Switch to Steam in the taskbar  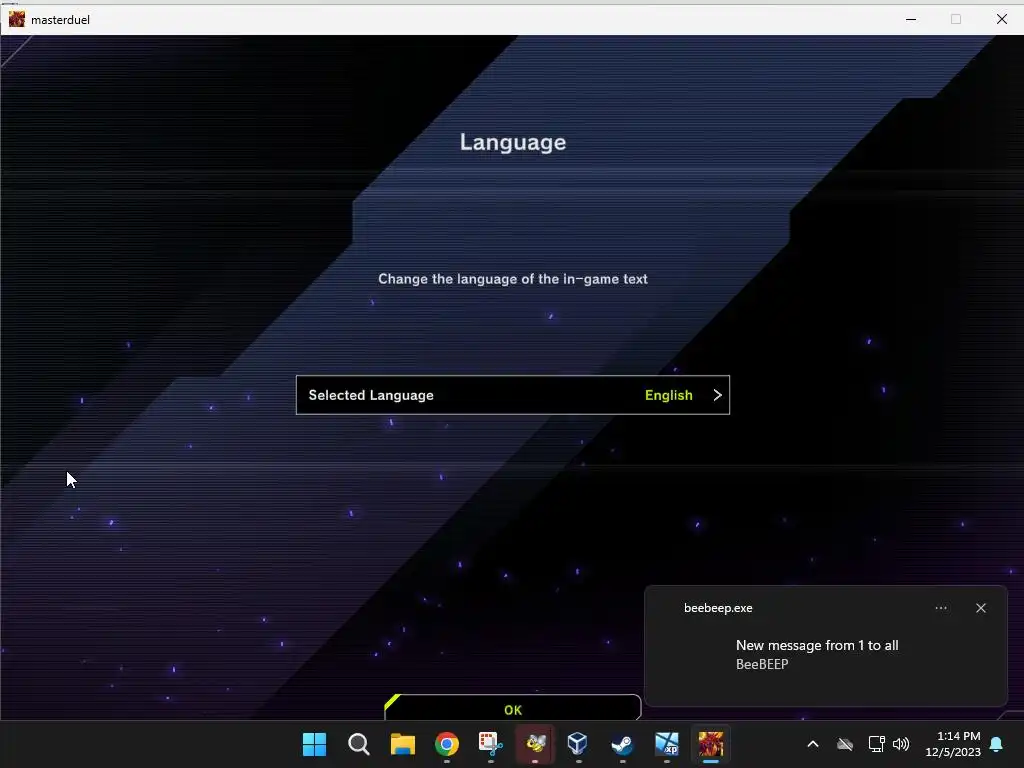tap(622, 744)
